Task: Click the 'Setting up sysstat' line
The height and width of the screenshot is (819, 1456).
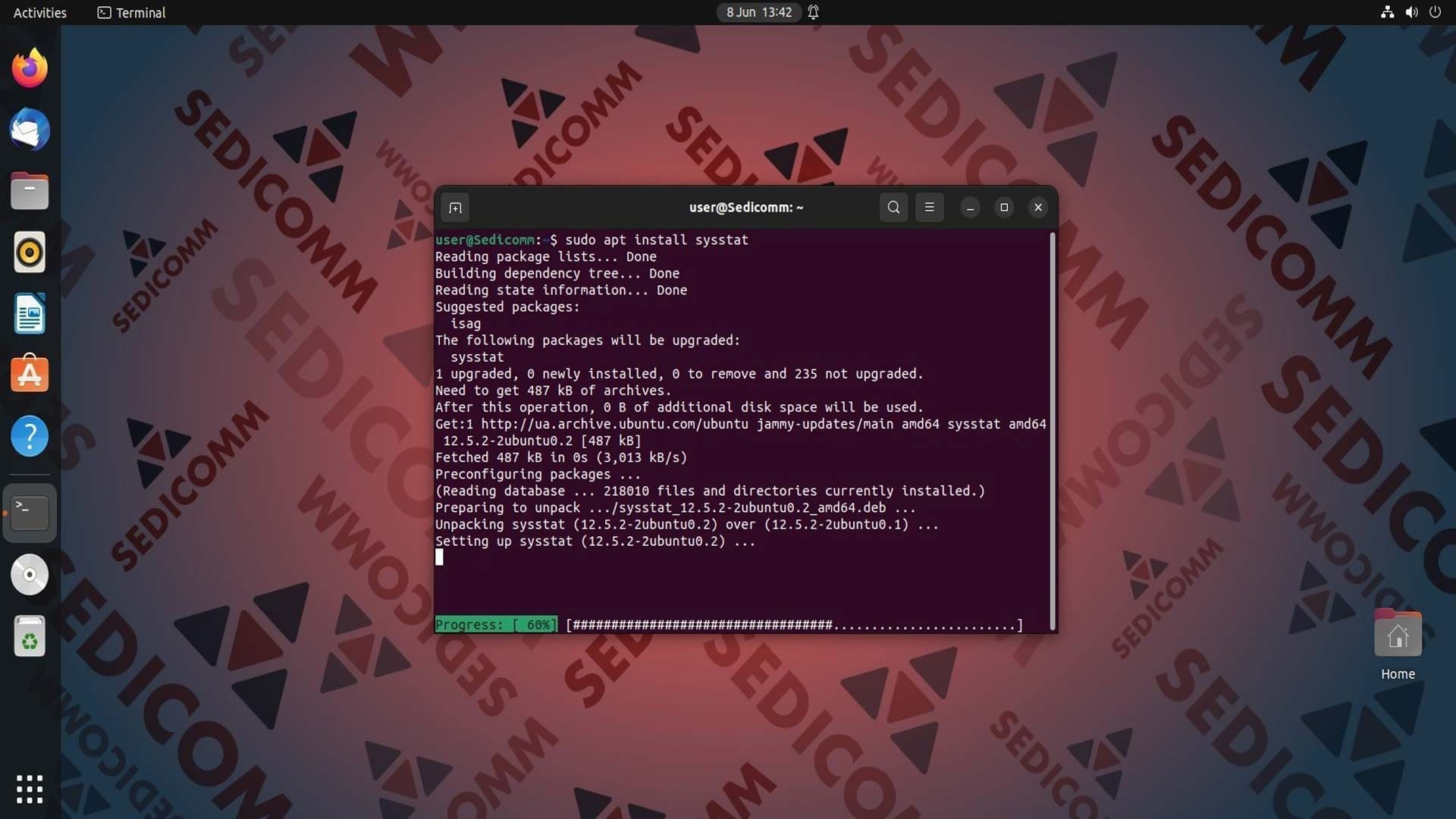Action: tap(595, 541)
